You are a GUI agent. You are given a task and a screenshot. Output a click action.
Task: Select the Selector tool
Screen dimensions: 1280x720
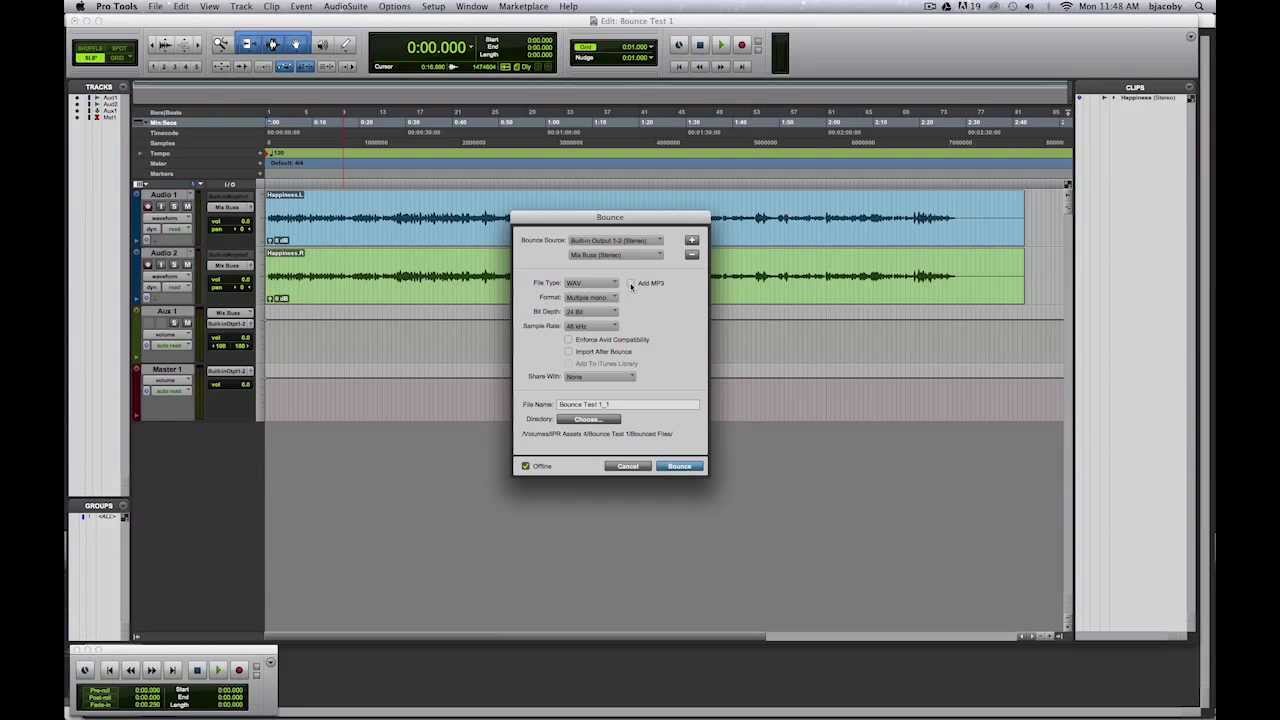point(272,44)
